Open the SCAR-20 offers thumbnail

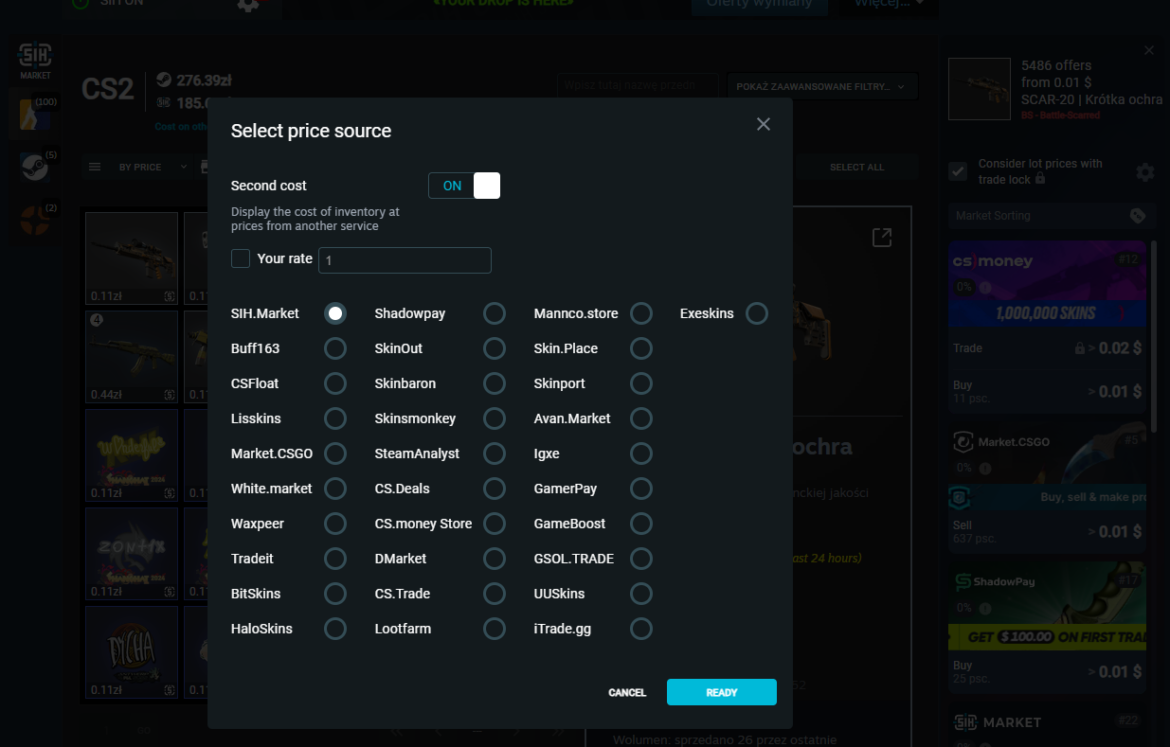pyautogui.click(x=979, y=89)
